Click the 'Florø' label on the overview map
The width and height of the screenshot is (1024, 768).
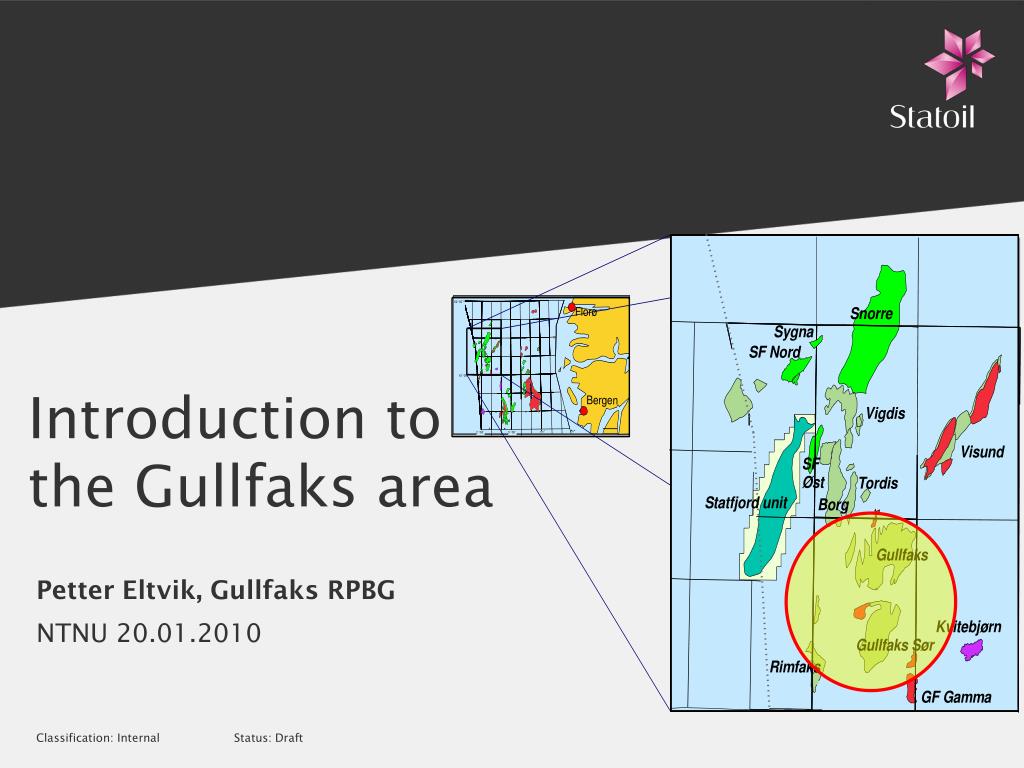586,312
